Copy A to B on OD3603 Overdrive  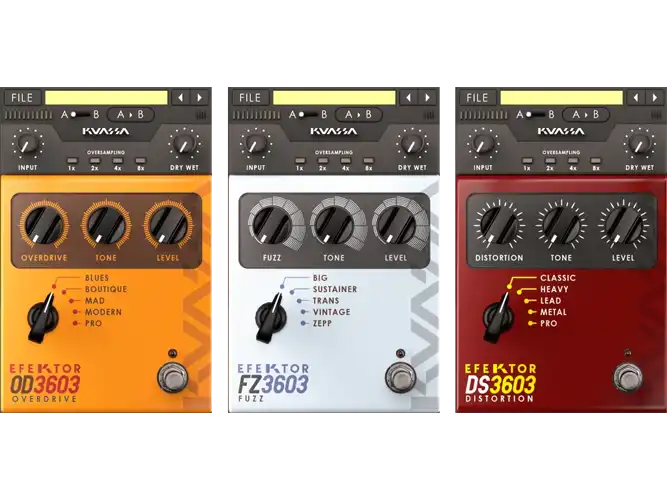coord(130,114)
